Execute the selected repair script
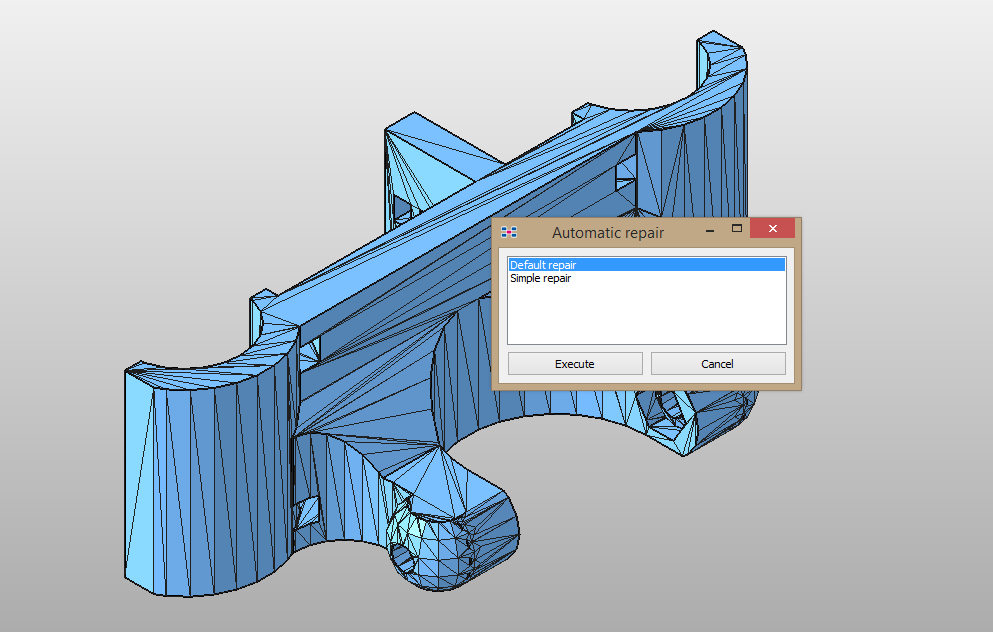Viewport: 993px width, 632px height. (575, 363)
